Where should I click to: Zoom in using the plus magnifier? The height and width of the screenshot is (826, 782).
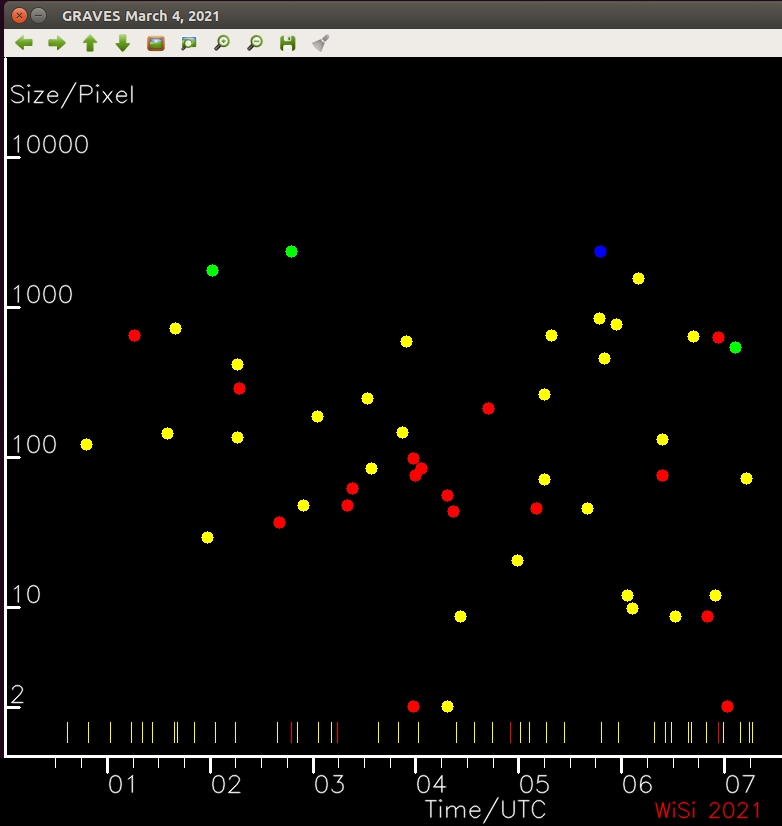click(222, 43)
